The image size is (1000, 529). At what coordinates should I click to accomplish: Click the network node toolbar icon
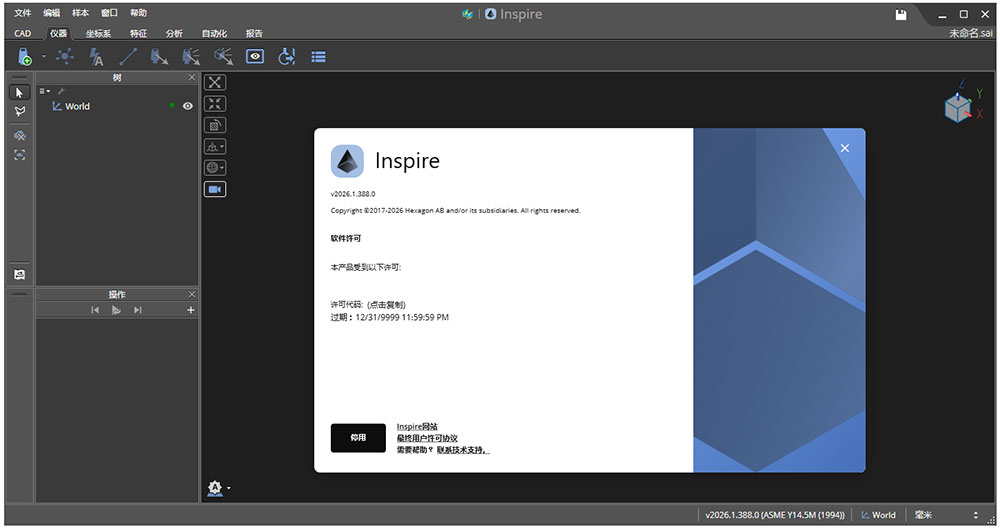pyautogui.click(x=65, y=57)
